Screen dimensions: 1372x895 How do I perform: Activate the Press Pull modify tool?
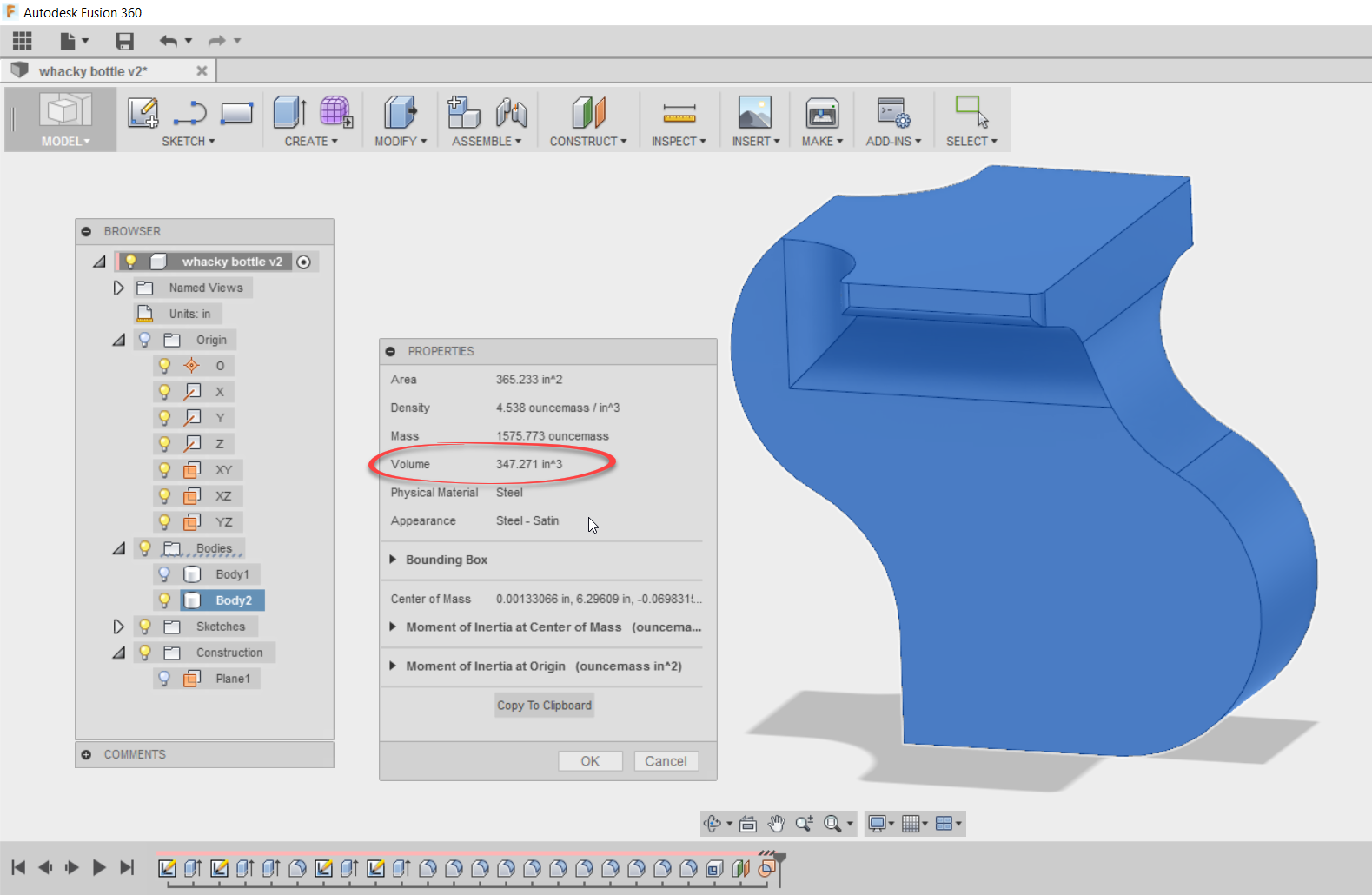point(400,112)
